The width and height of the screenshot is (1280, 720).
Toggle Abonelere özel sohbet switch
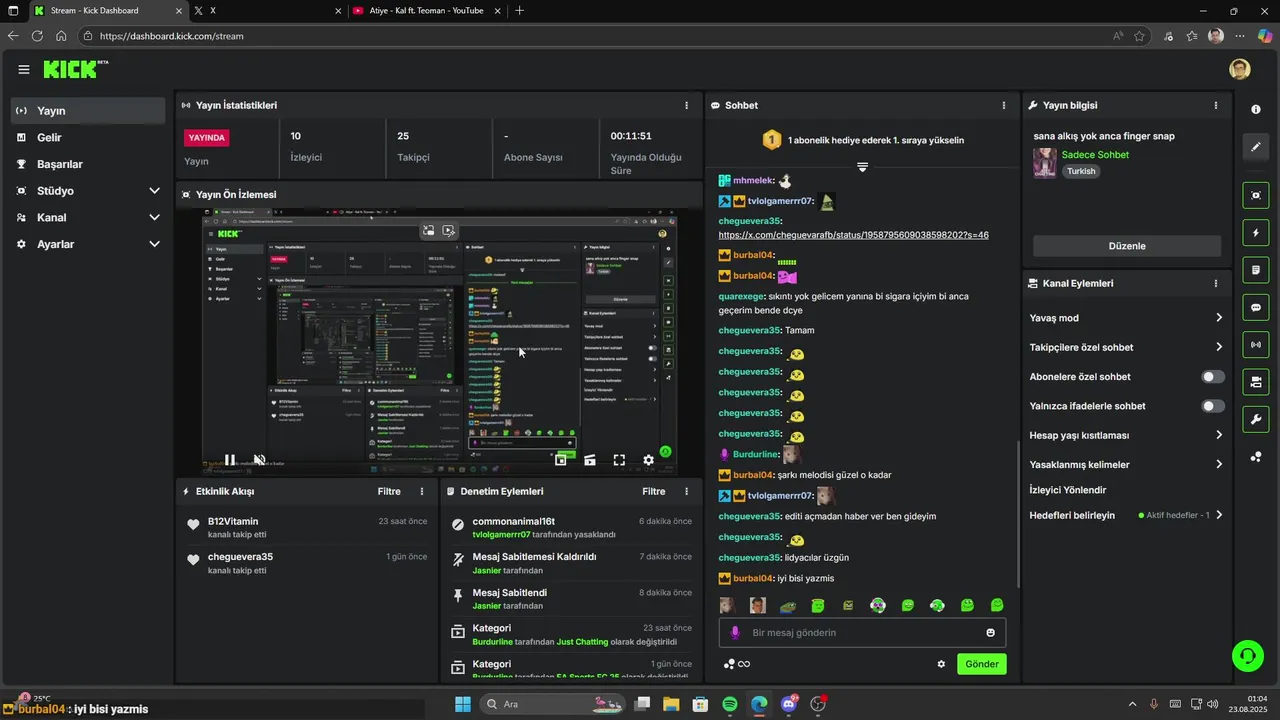[x=1212, y=377]
